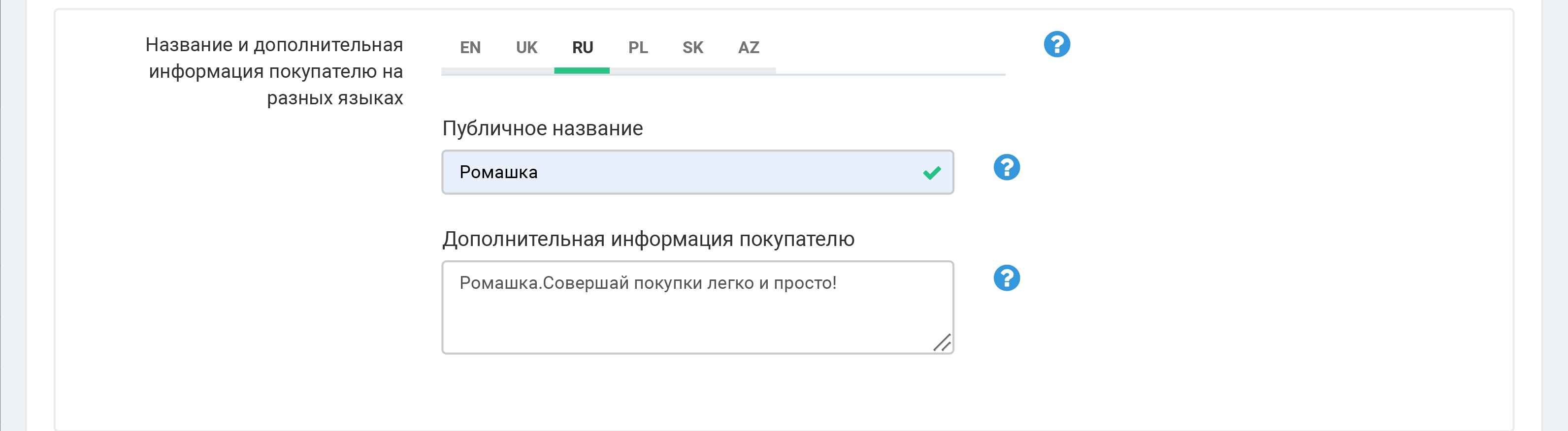1568x431 pixels.
Task: Select the RU language tab
Action: pos(583,47)
